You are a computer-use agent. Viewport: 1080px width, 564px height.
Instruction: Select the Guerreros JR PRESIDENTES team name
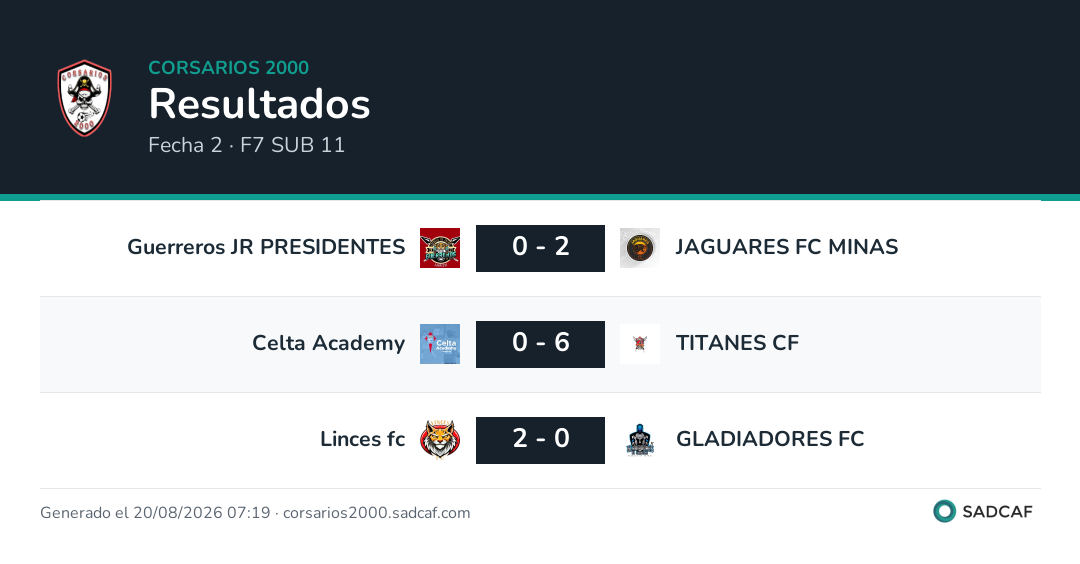tap(267, 247)
